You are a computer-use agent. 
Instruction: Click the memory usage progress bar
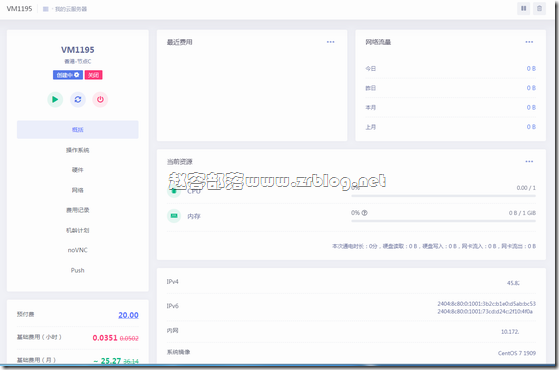click(443, 221)
